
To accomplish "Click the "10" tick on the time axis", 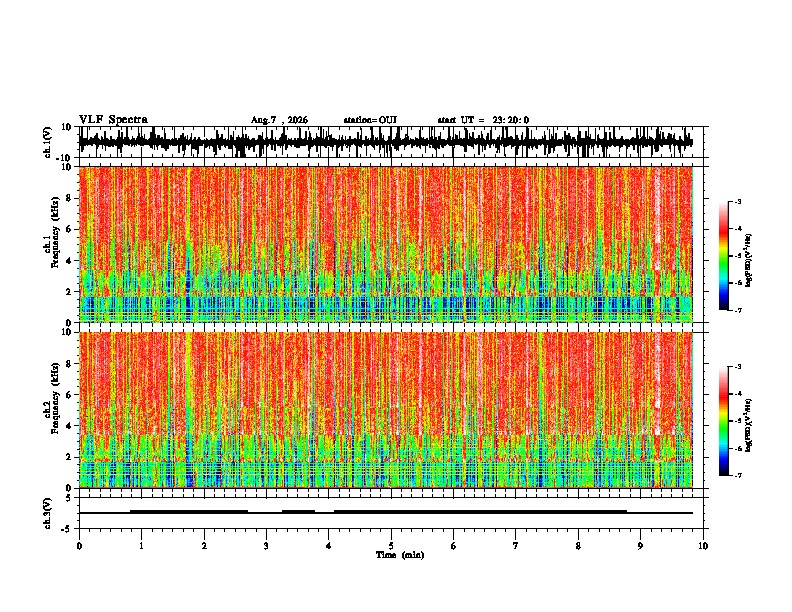I will point(703,546).
